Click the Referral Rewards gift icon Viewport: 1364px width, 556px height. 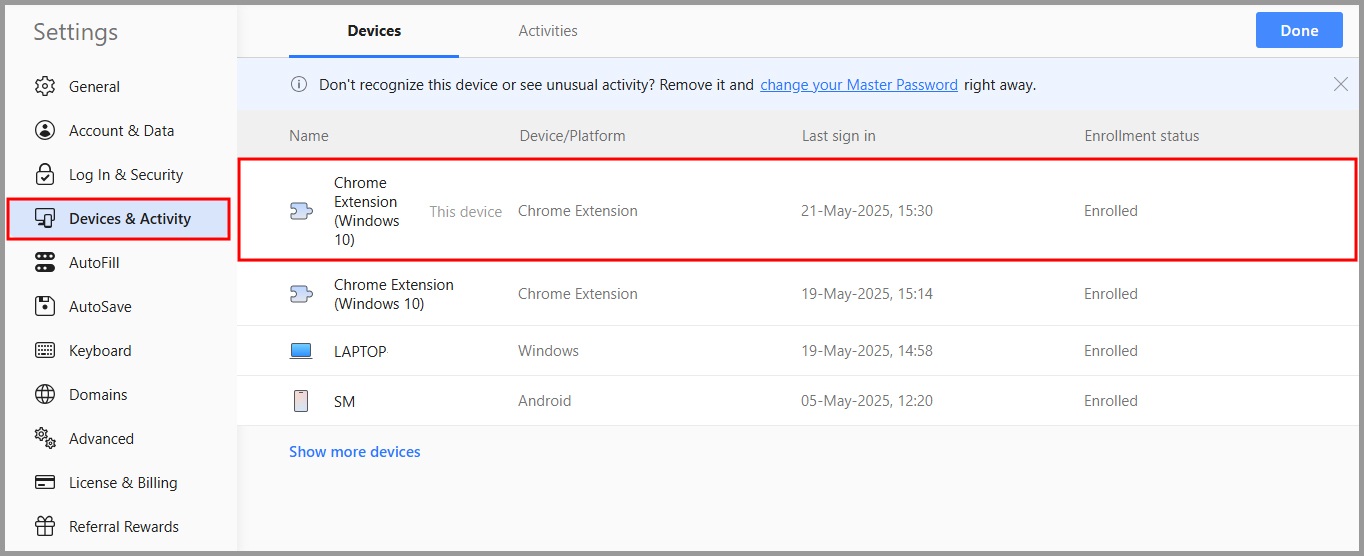click(45, 527)
